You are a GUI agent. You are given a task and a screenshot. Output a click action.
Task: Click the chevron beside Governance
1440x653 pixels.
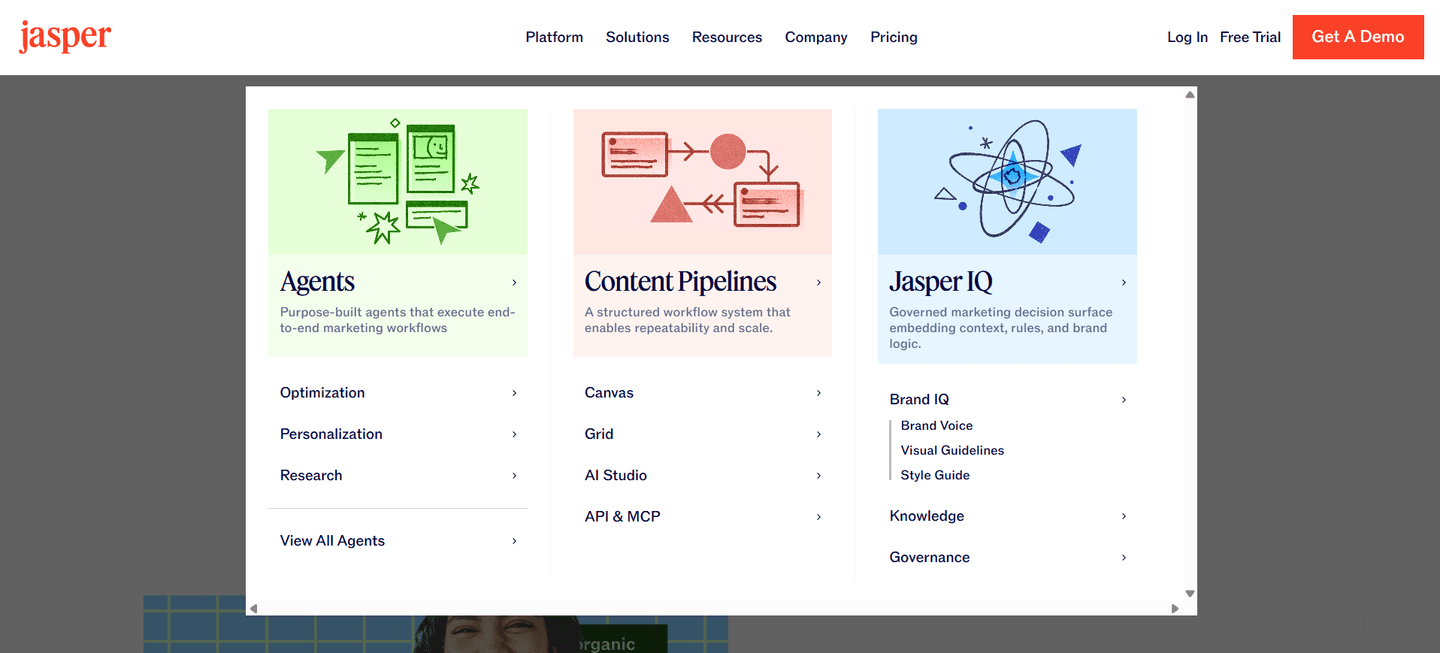pyautogui.click(x=1123, y=557)
